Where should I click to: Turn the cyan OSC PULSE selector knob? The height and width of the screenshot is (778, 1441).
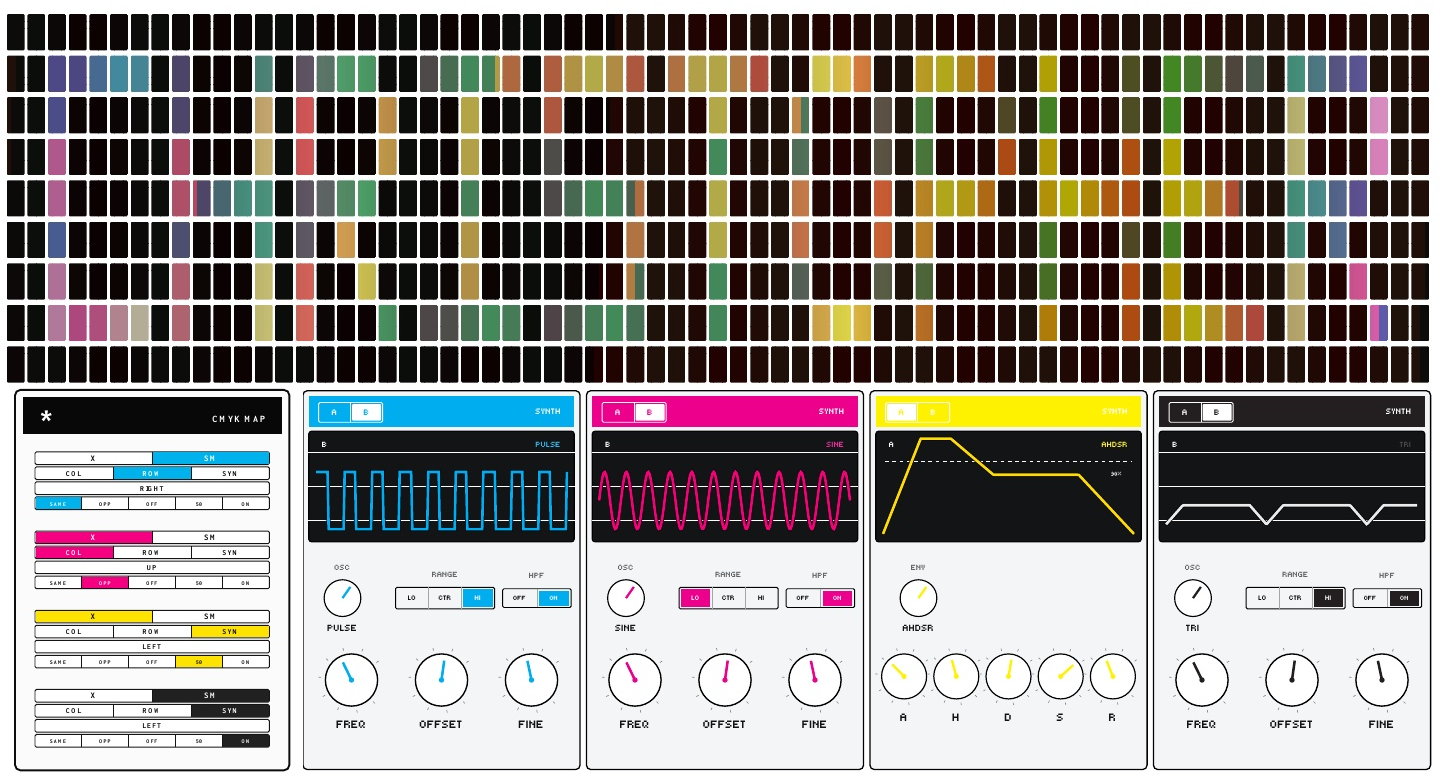pyautogui.click(x=342, y=598)
